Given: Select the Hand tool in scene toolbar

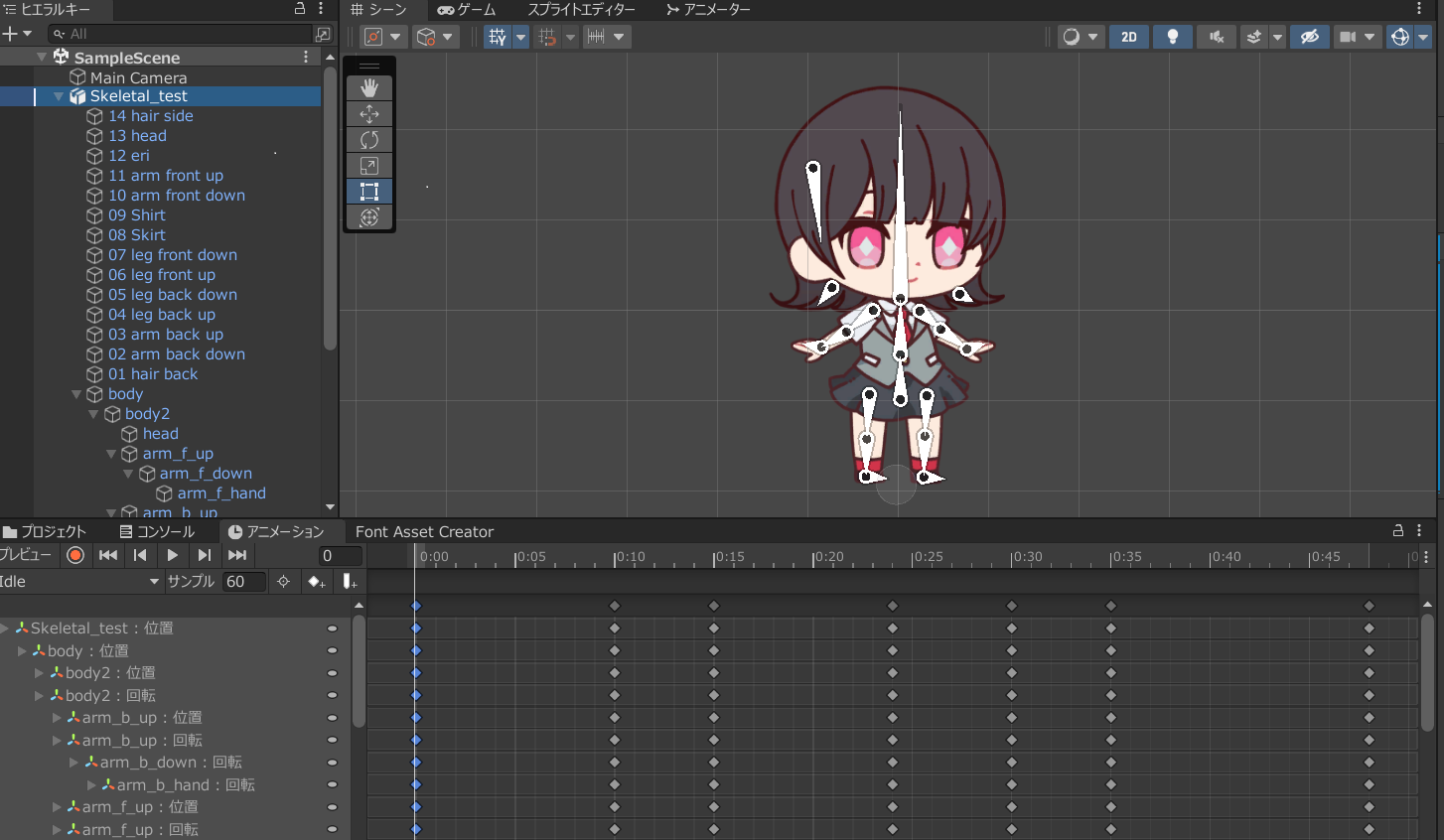Looking at the screenshot, I should coord(369,88).
